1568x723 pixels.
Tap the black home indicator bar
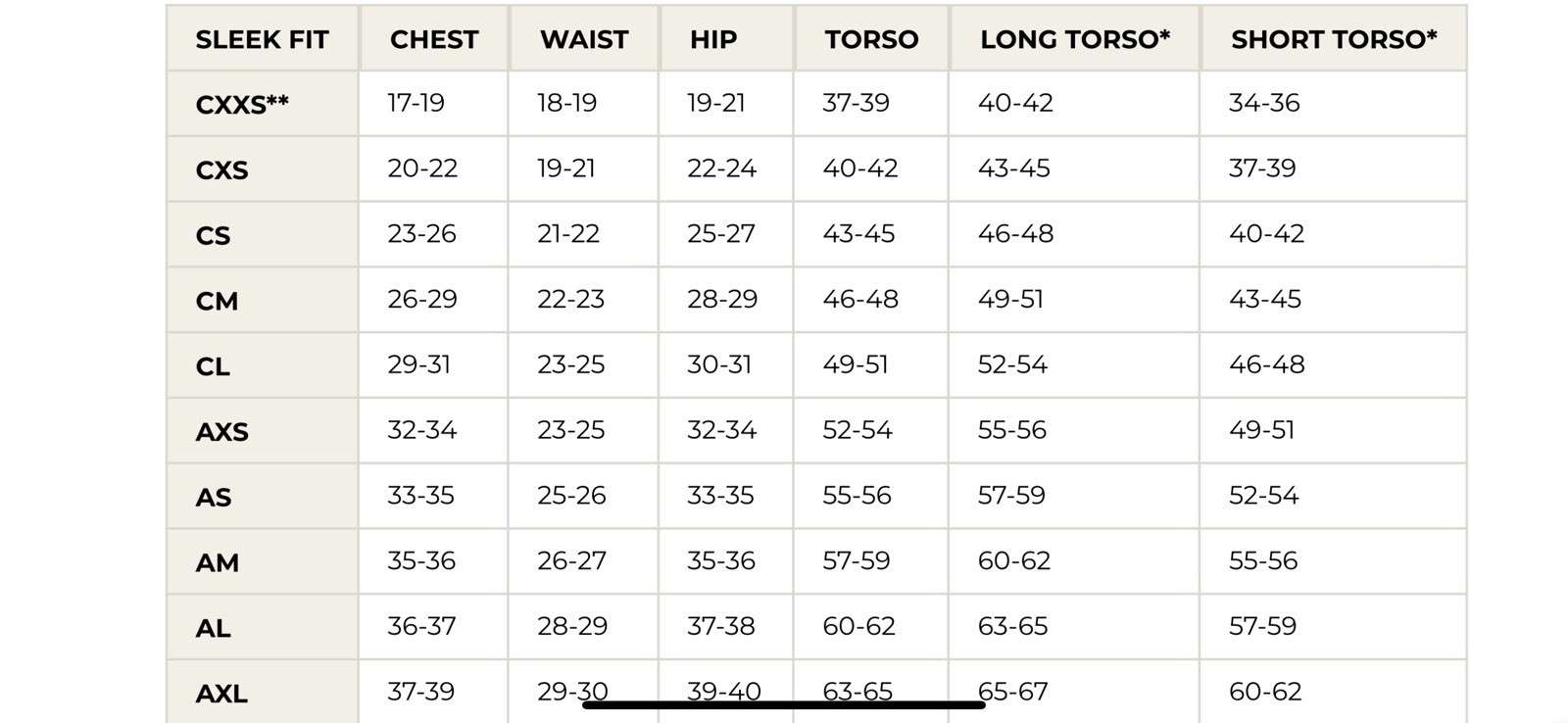pyautogui.click(x=784, y=704)
